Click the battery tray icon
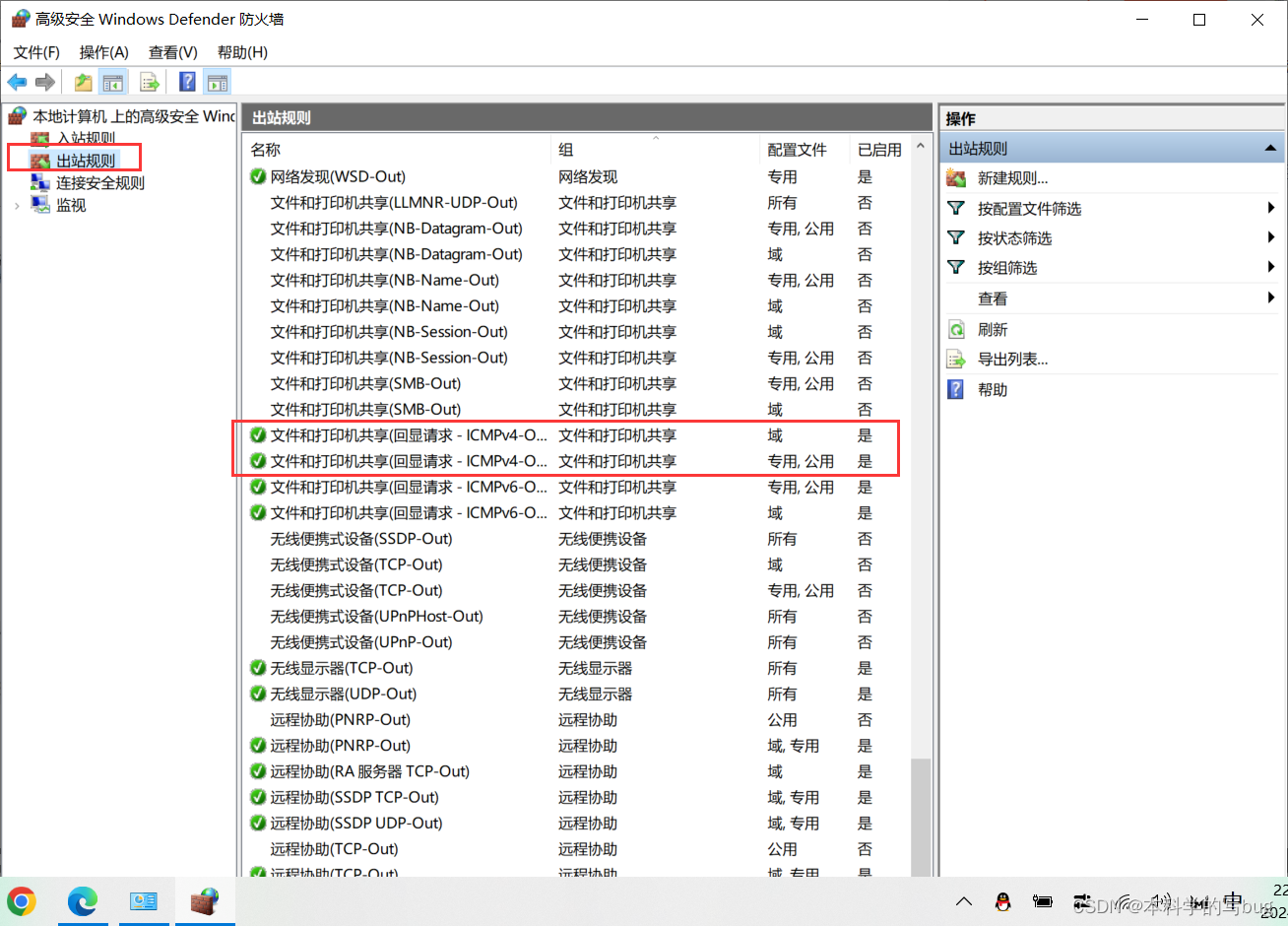The image size is (1288, 926). [1043, 901]
